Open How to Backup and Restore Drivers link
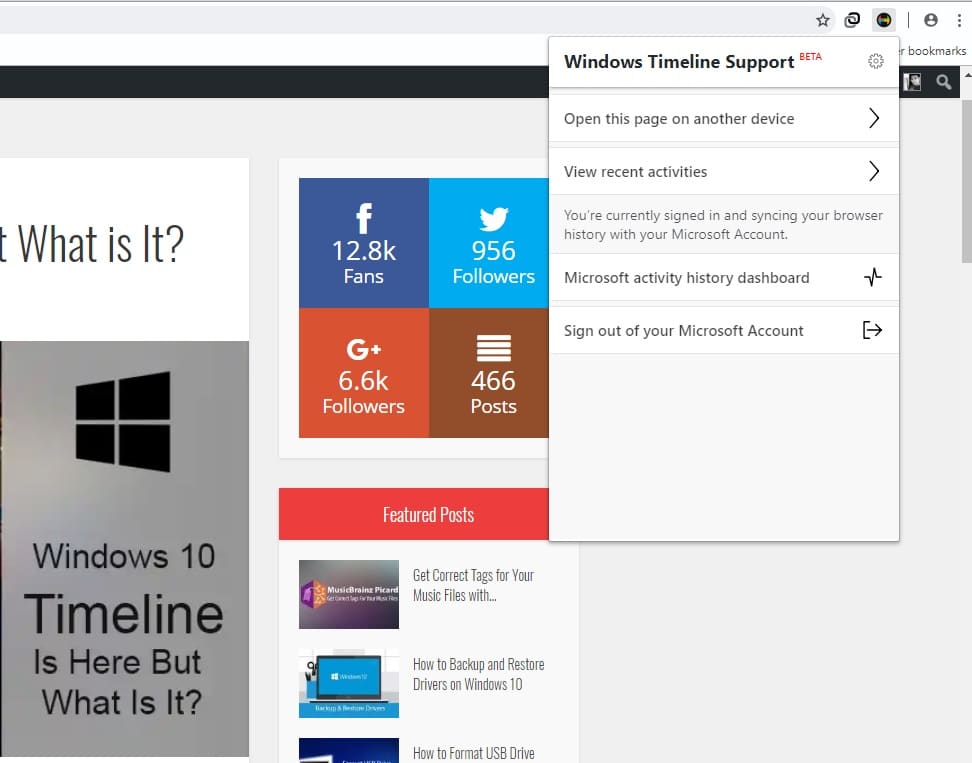The height and width of the screenshot is (763, 972). pos(479,674)
